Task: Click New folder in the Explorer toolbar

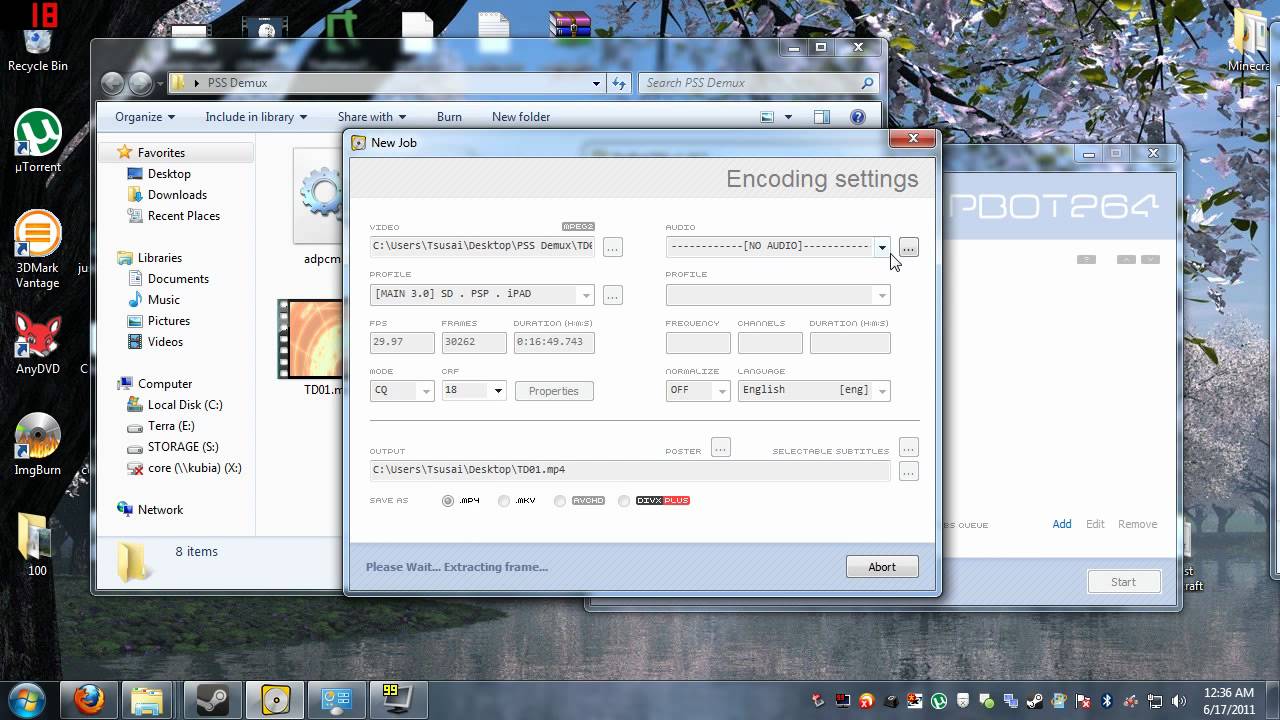Action: tap(521, 117)
